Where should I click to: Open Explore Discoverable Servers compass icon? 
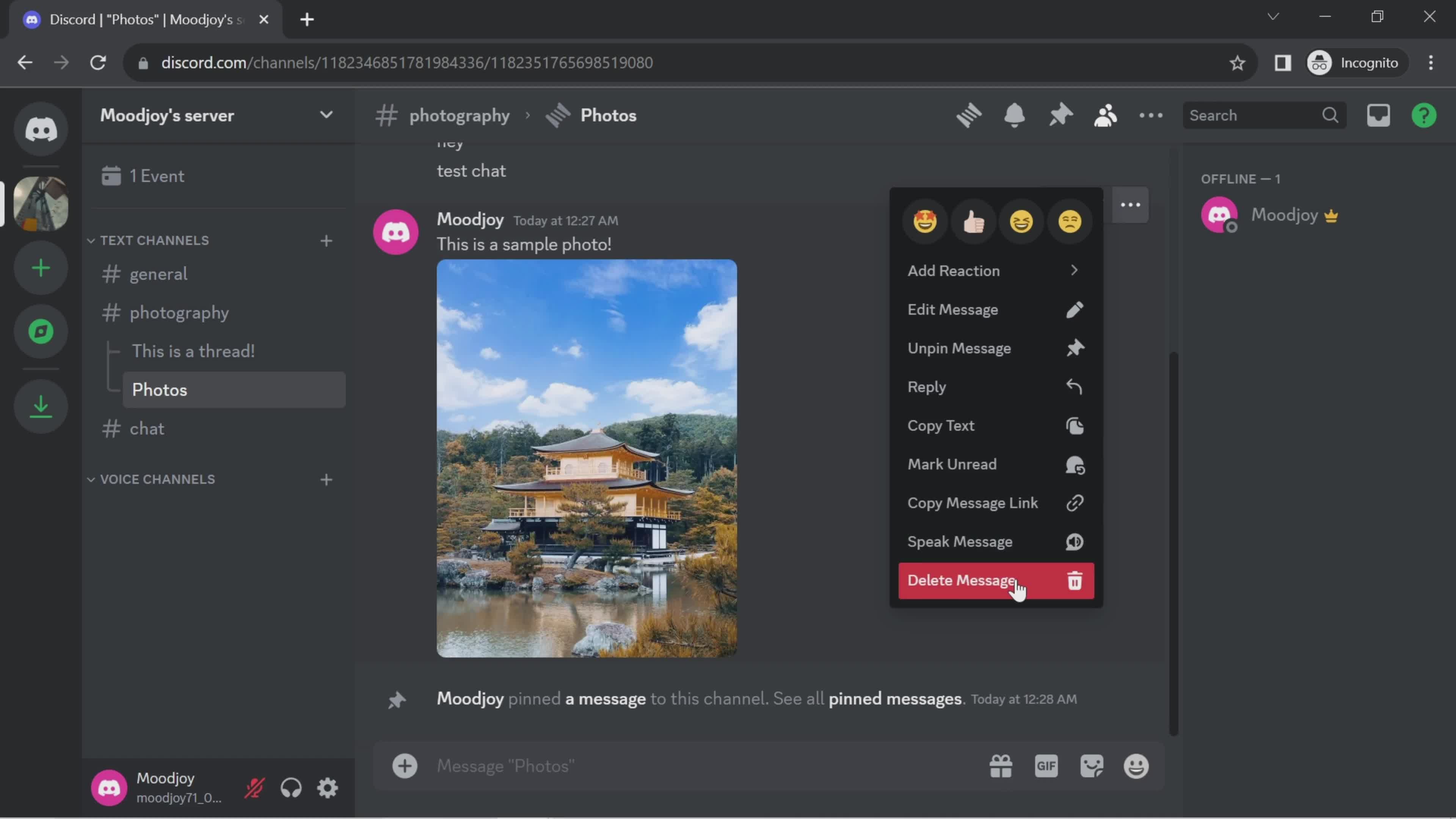tap(41, 332)
